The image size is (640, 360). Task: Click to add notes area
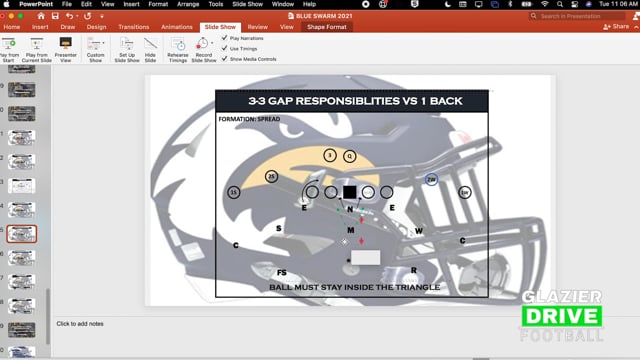point(80,324)
